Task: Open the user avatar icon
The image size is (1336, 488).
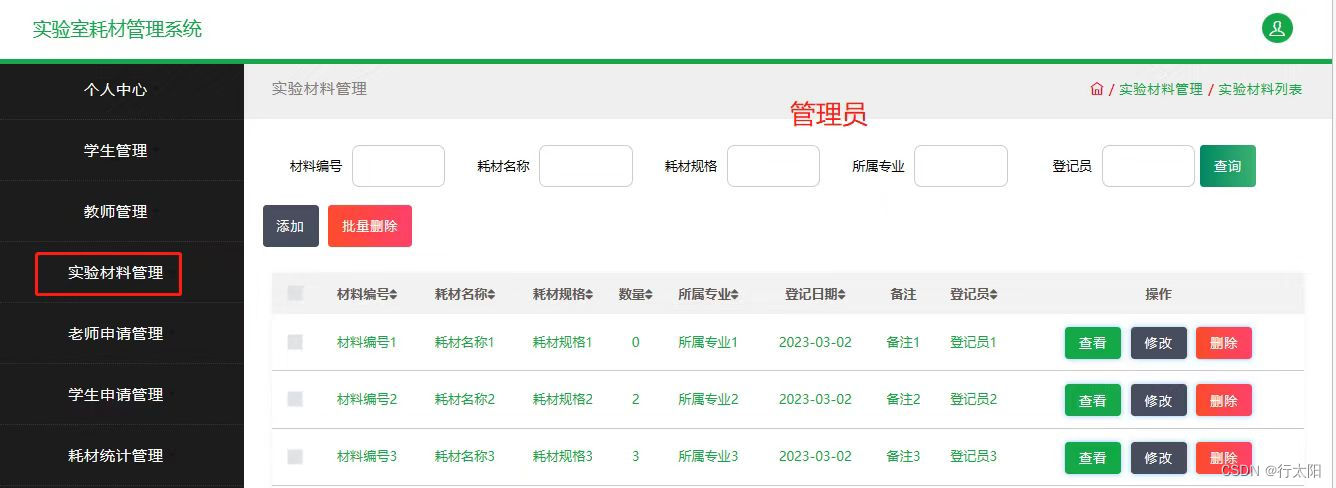Action: point(1277,28)
